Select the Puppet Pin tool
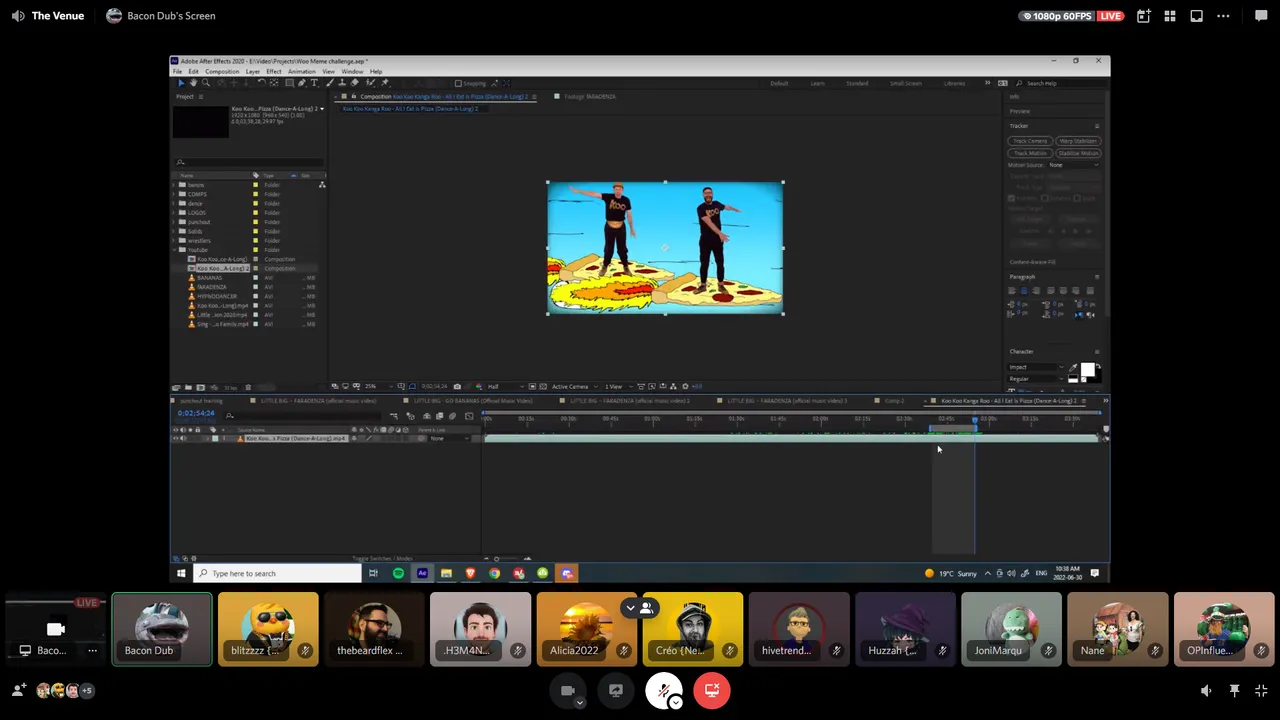Viewport: 1280px width, 720px height. pos(385,83)
